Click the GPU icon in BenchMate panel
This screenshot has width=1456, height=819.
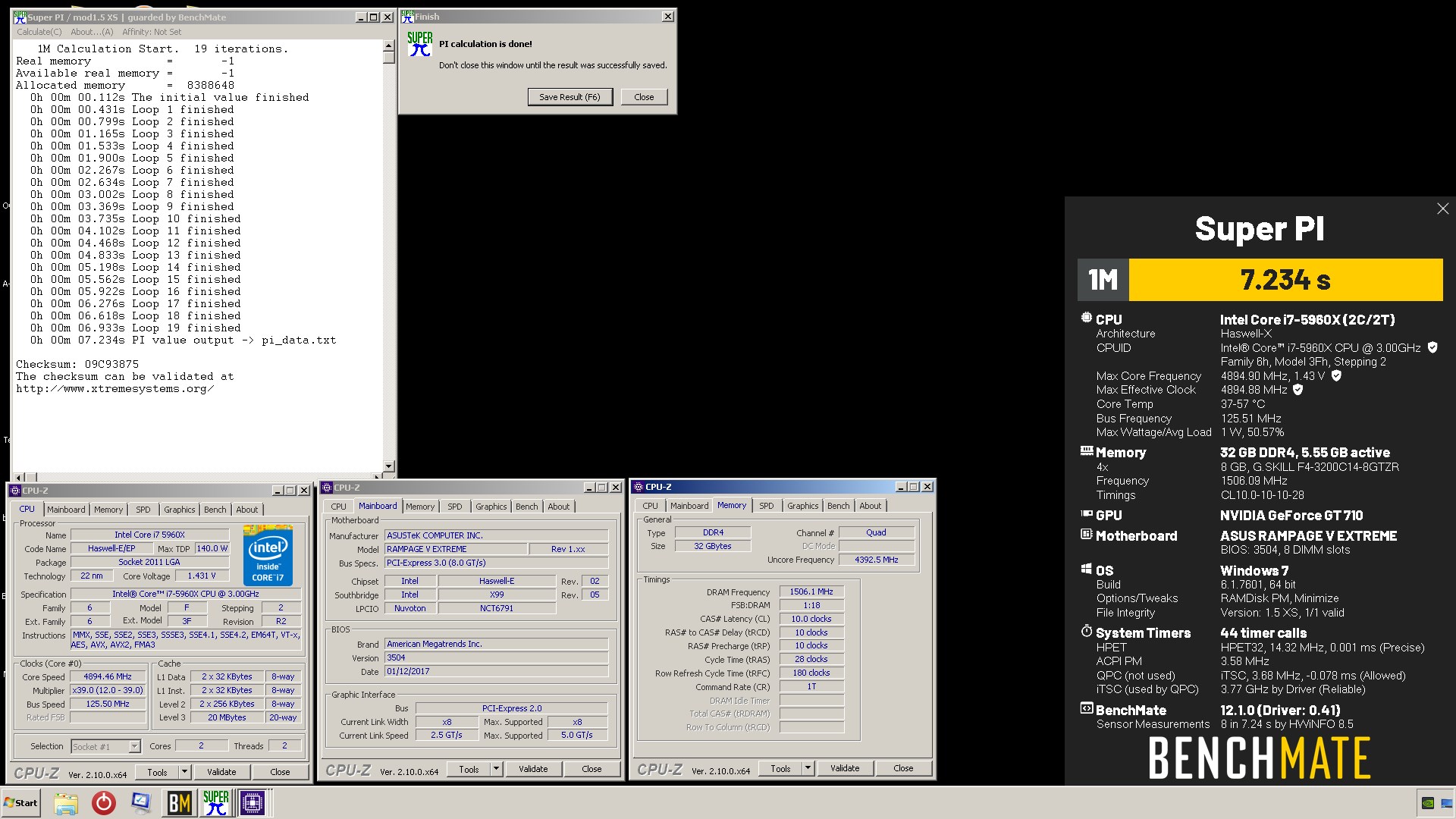tap(1086, 513)
